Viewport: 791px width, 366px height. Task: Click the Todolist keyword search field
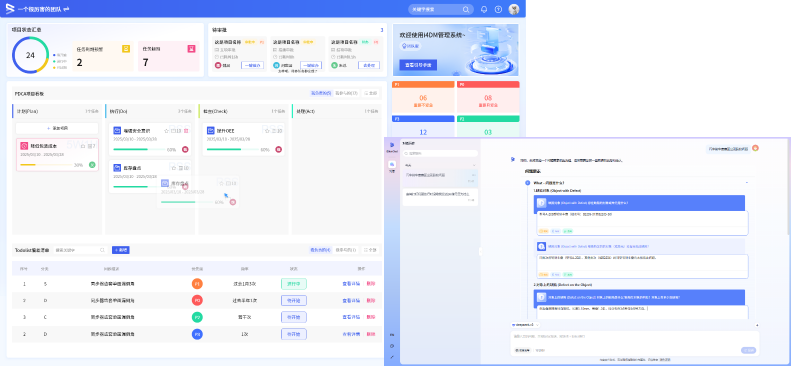point(80,250)
